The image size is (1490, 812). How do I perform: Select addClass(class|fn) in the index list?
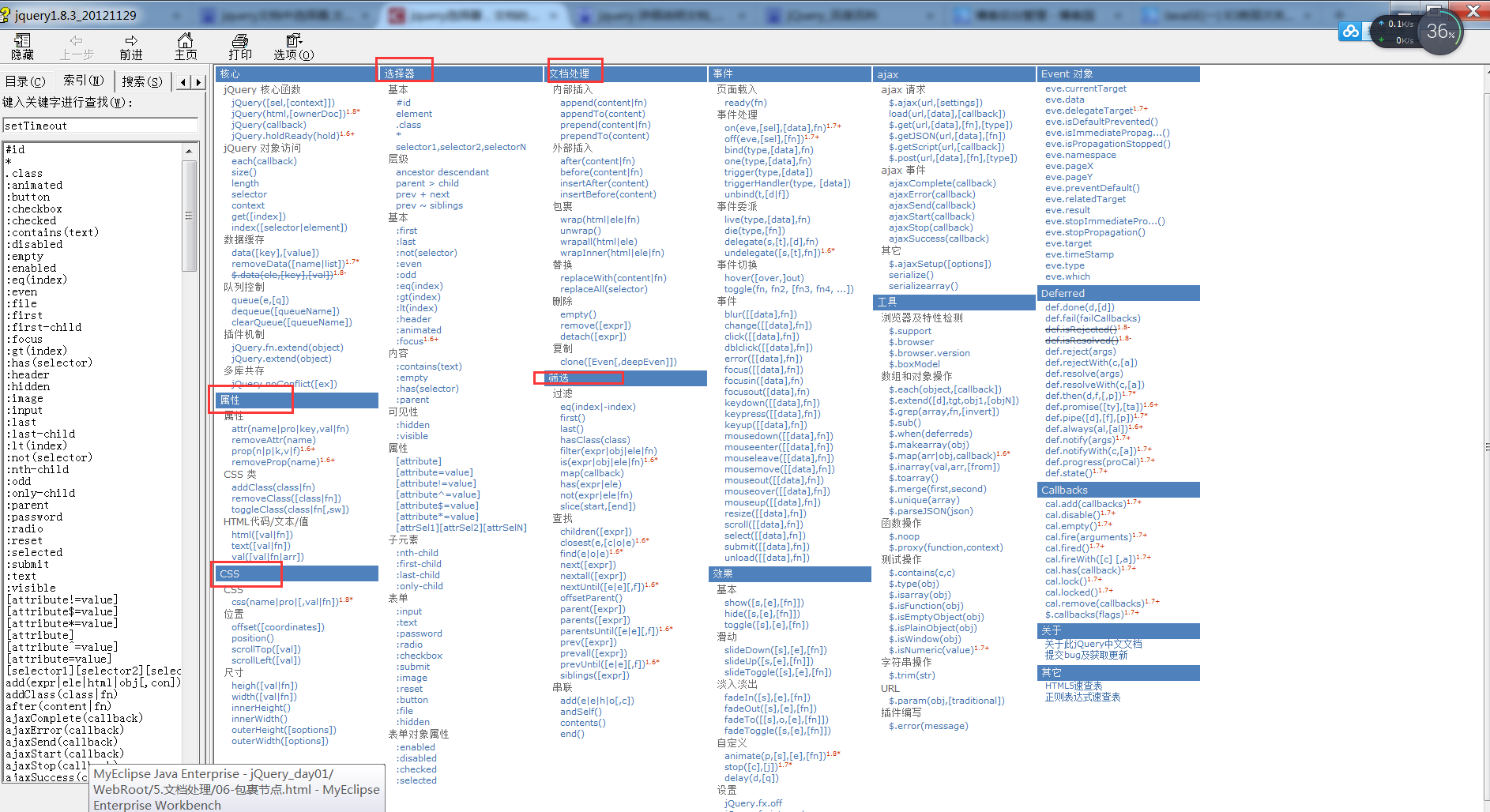tap(62, 694)
